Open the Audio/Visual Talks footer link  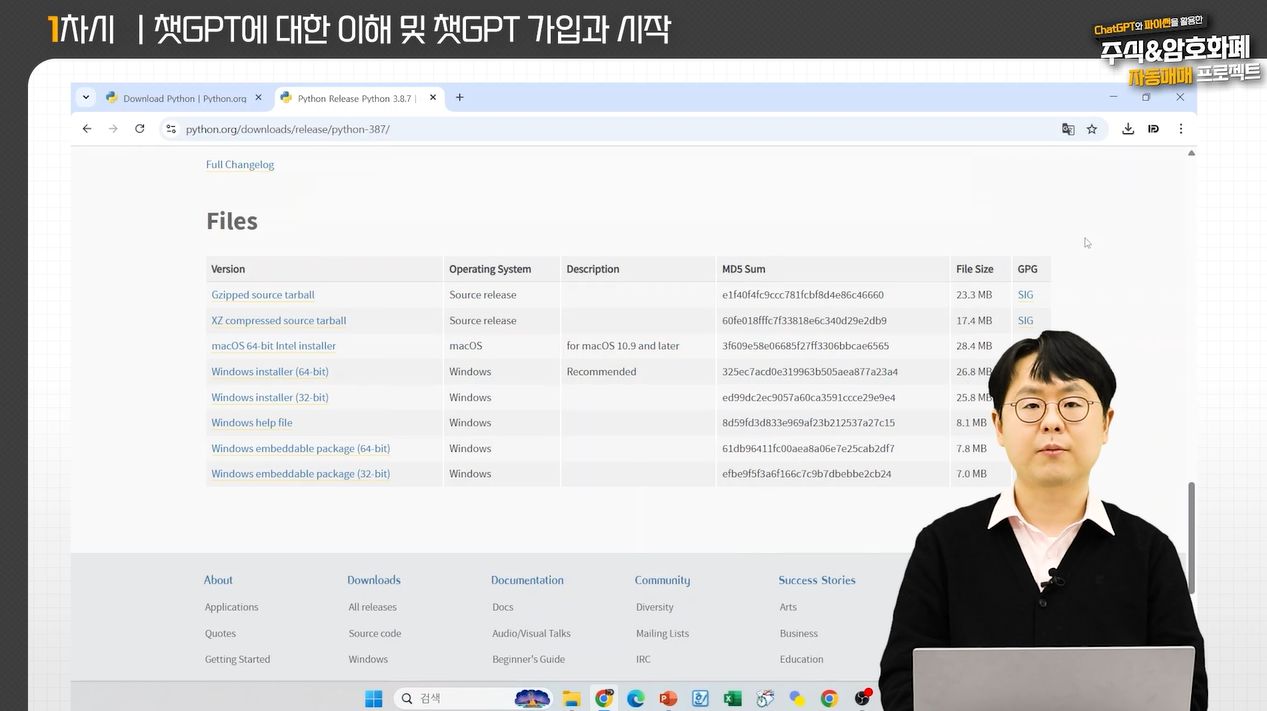pos(531,634)
